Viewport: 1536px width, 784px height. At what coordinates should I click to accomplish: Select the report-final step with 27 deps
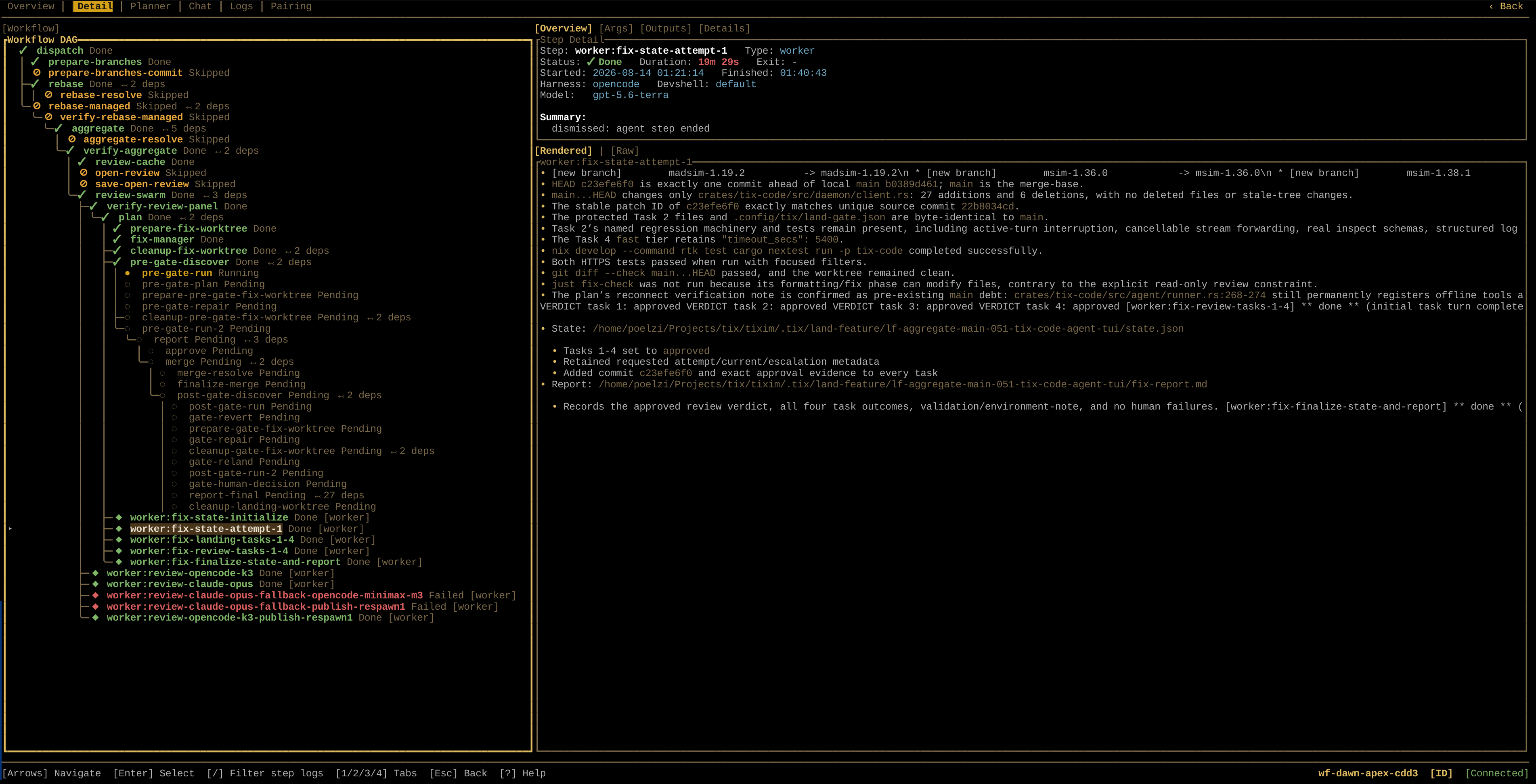pyautogui.click(x=247, y=495)
